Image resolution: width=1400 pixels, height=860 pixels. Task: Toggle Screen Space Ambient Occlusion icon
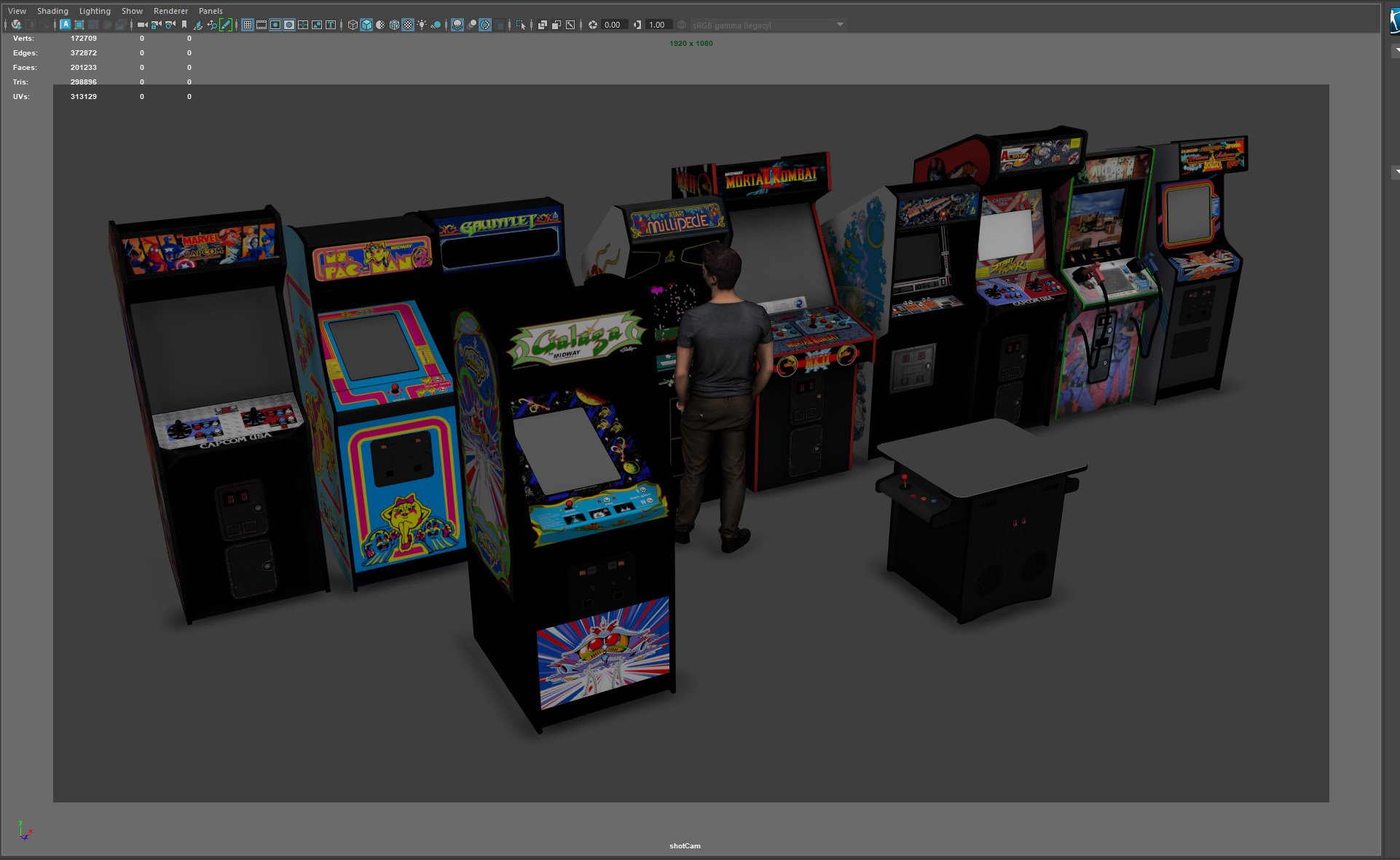(457, 25)
